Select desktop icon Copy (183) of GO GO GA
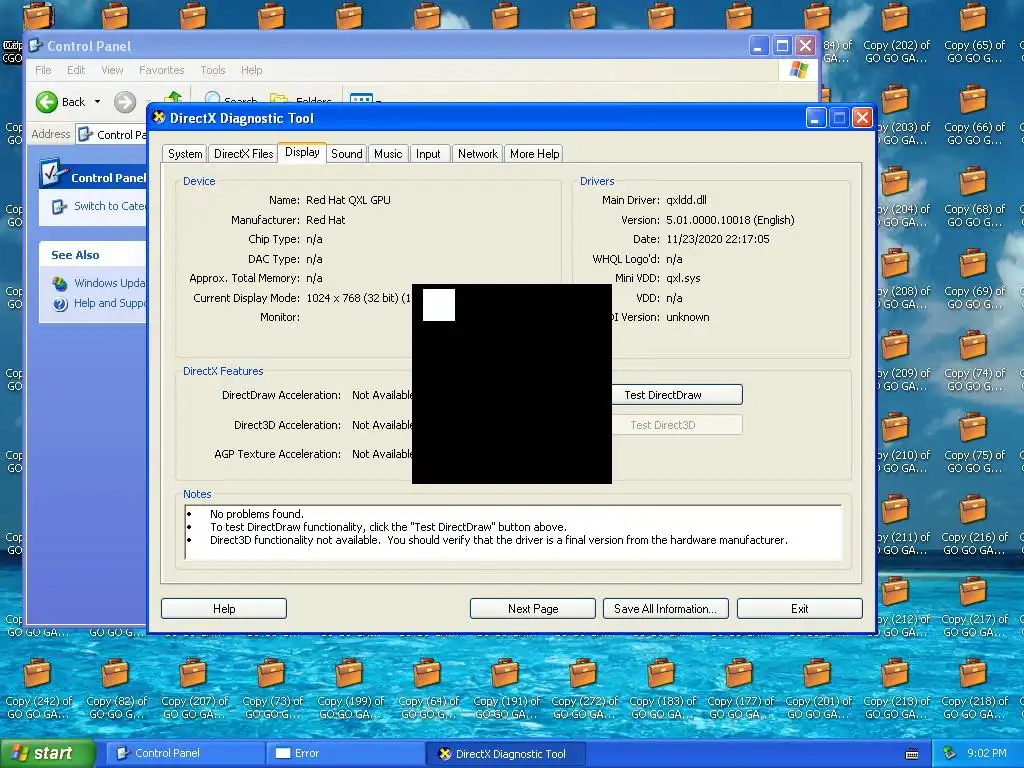This screenshot has height=768, width=1024. [662, 689]
